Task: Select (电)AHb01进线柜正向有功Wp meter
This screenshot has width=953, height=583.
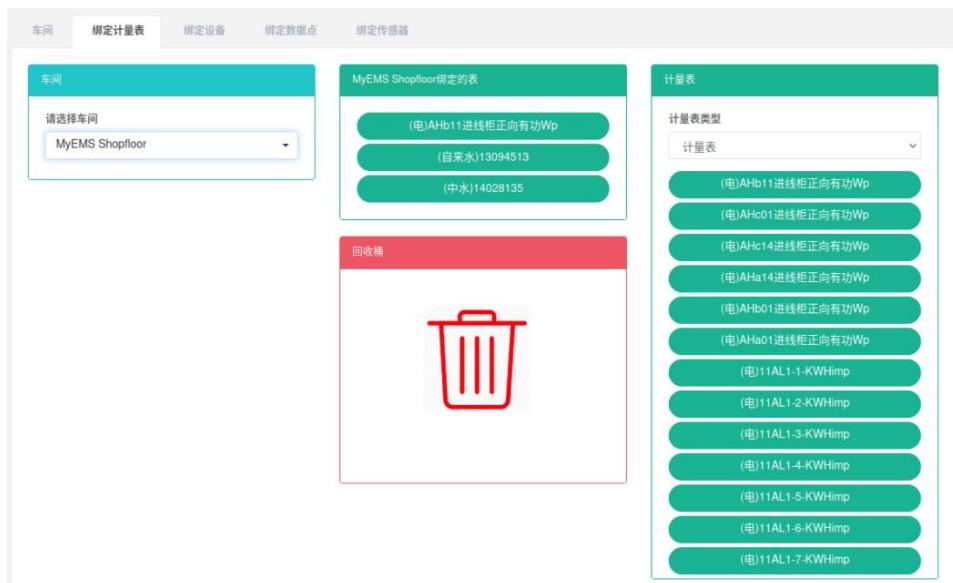Action: point(794,309)
